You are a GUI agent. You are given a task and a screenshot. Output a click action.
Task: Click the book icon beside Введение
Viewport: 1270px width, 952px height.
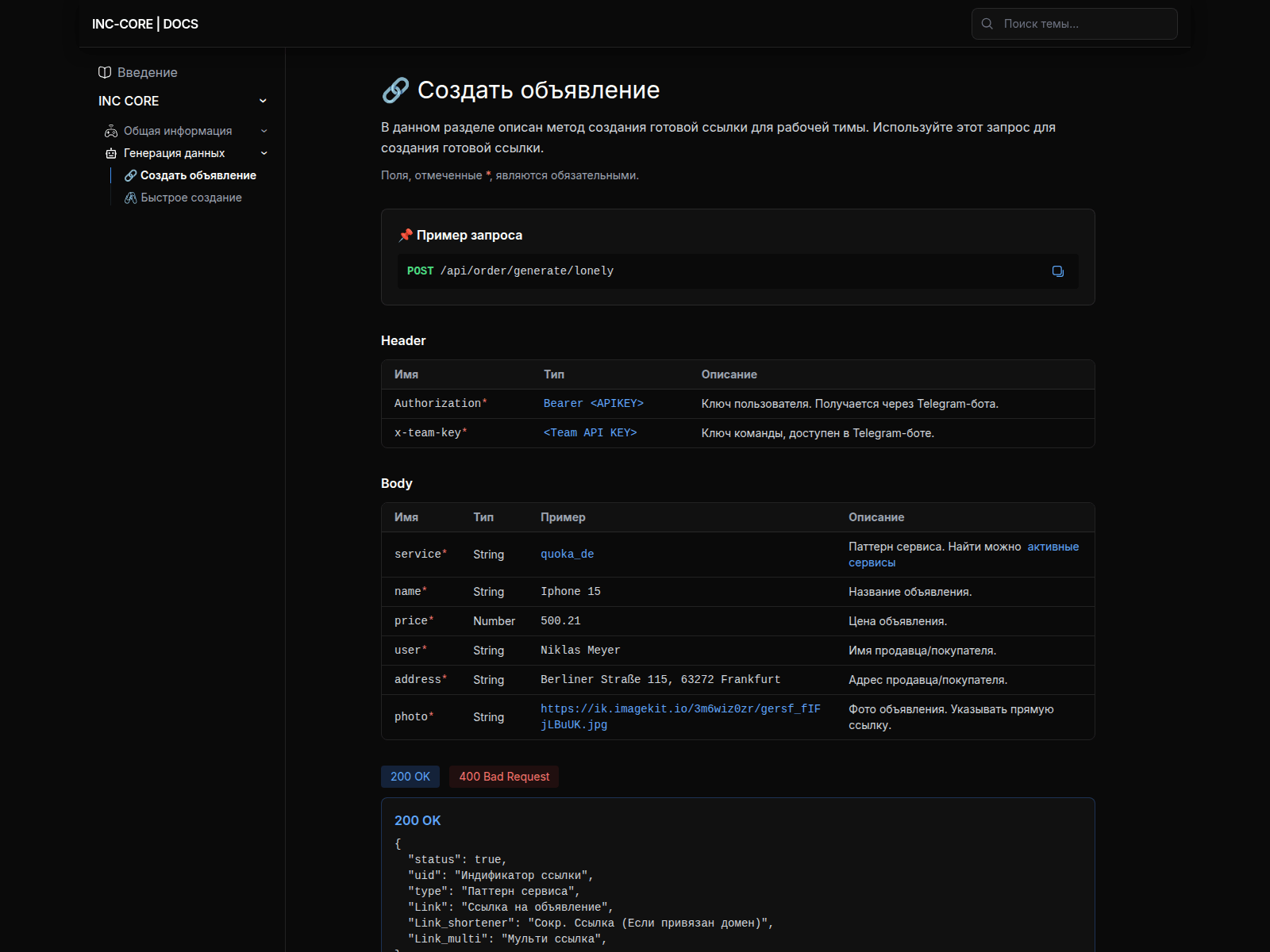(105, 72)
